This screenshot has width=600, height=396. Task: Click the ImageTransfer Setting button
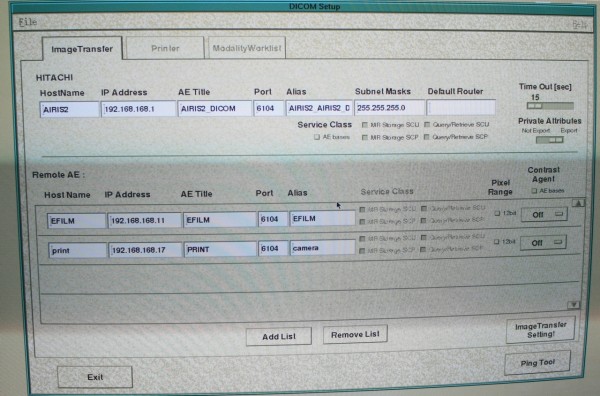tap(540, 329)
